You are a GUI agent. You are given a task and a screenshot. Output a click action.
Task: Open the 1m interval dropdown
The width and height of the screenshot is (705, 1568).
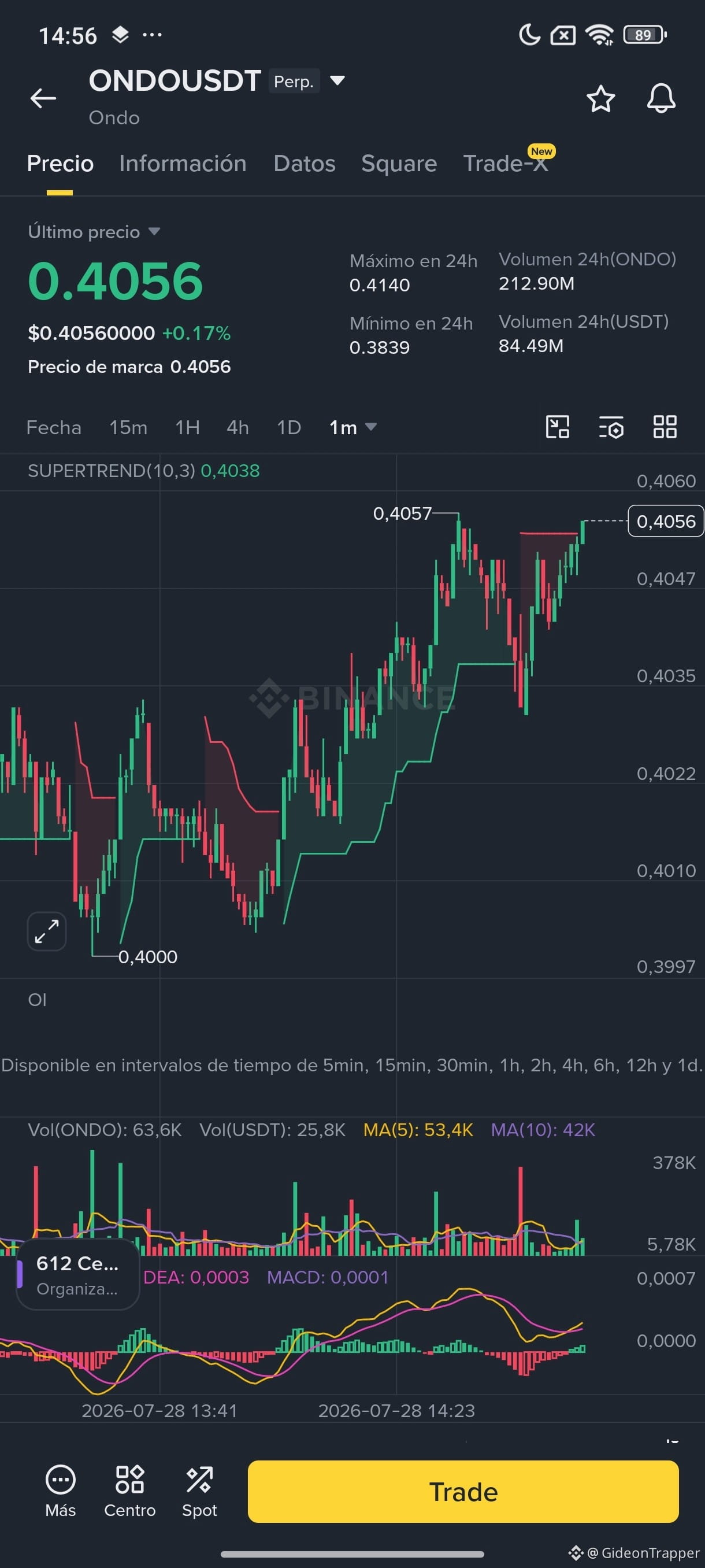[353, 427]
